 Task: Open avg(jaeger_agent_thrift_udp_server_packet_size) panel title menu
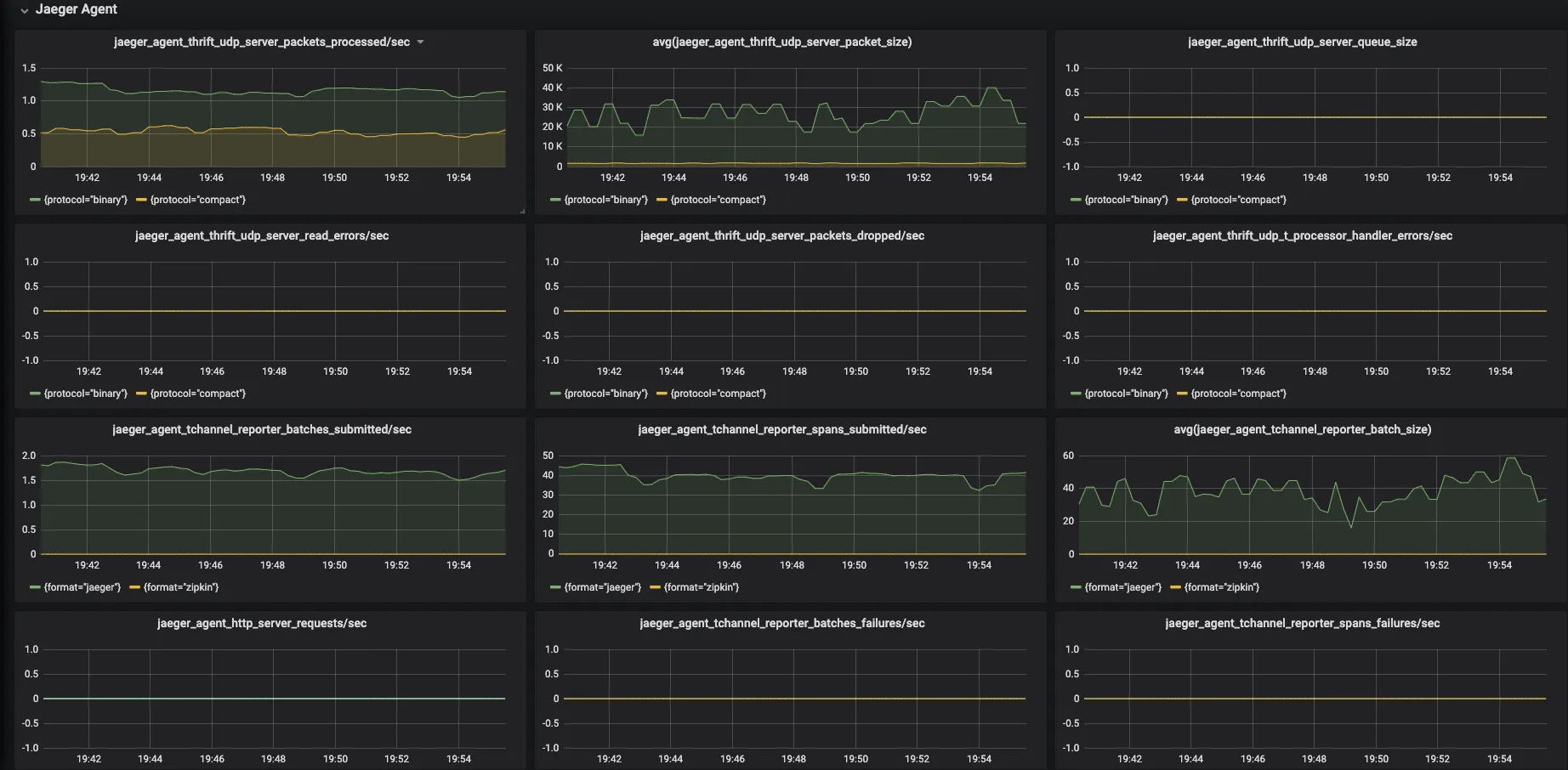click(x=782, y=42)
